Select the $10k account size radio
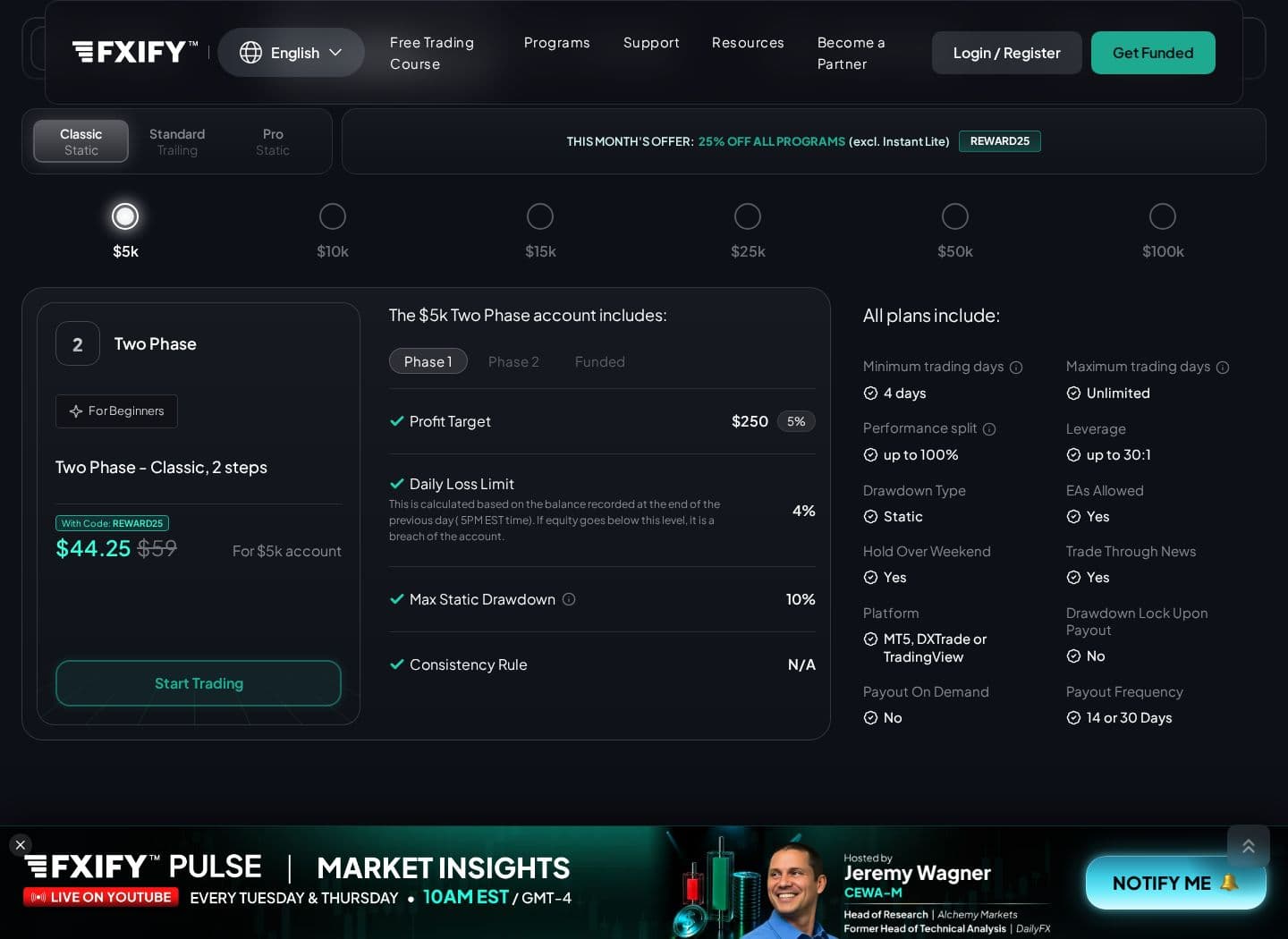Viewport: 1288px width, 939px height. coord(333,216)
